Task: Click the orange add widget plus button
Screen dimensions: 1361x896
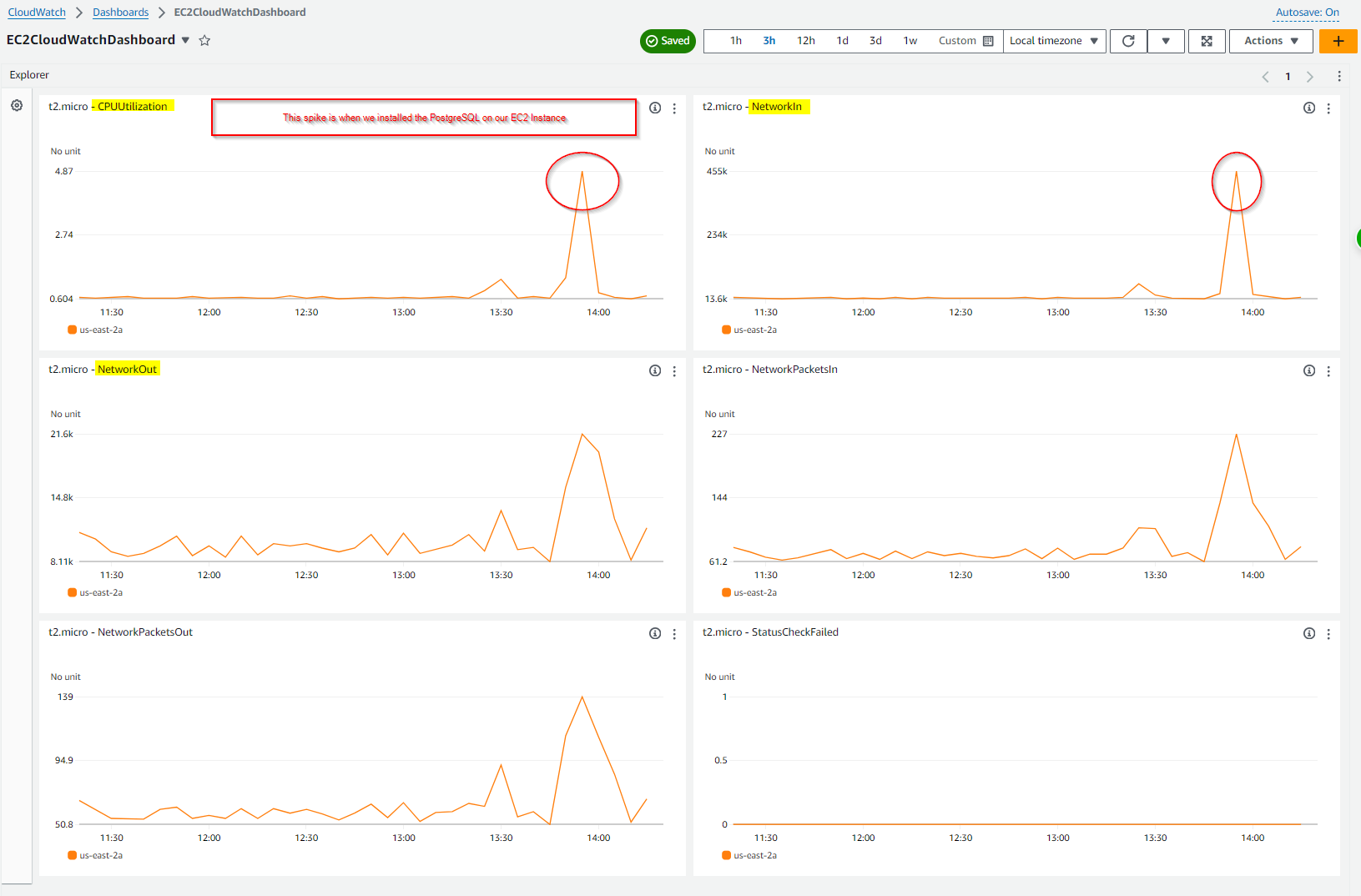Action: [1338, 41]
